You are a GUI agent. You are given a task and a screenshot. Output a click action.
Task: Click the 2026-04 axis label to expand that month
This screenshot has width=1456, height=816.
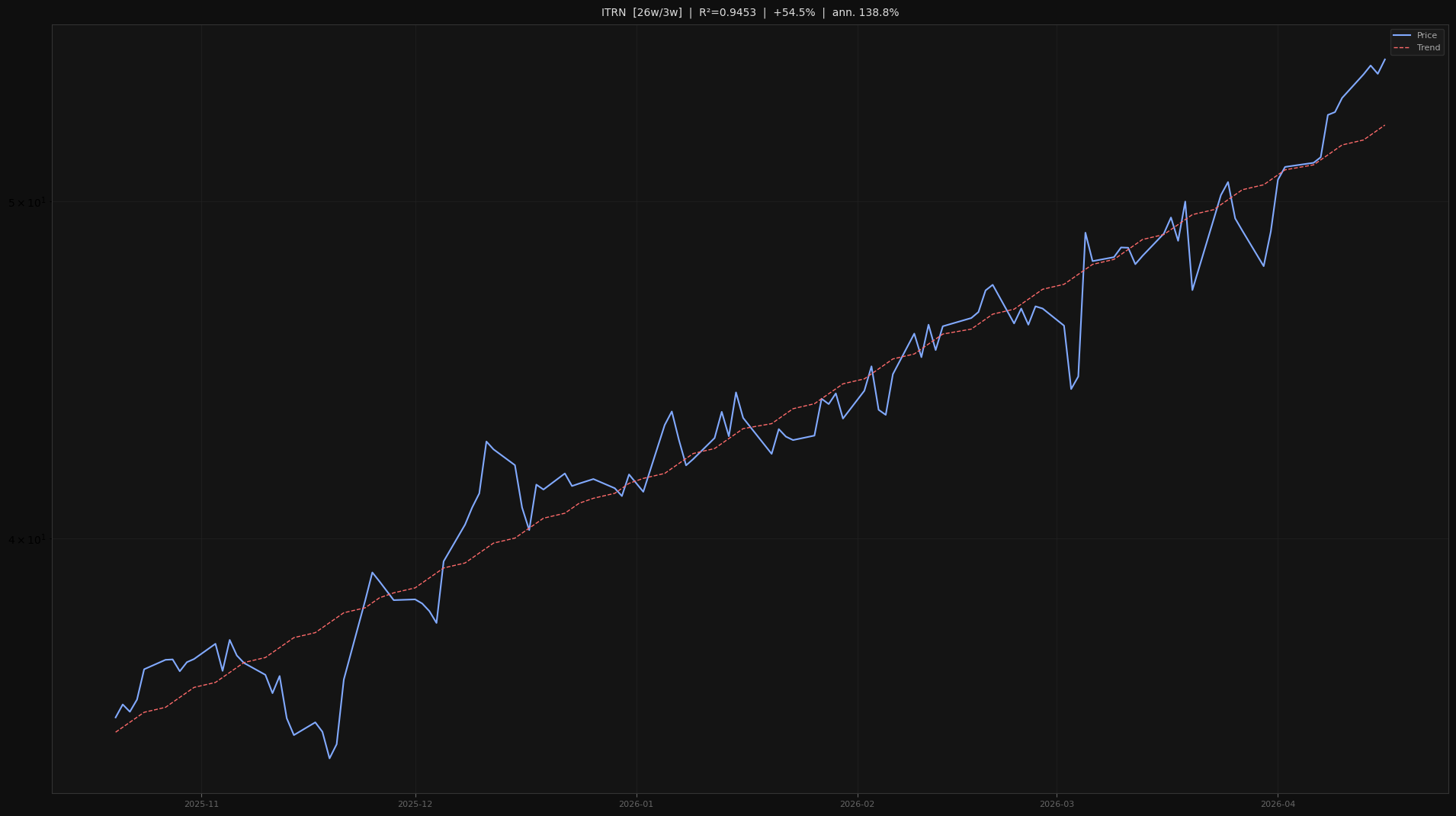[1278, 803]
